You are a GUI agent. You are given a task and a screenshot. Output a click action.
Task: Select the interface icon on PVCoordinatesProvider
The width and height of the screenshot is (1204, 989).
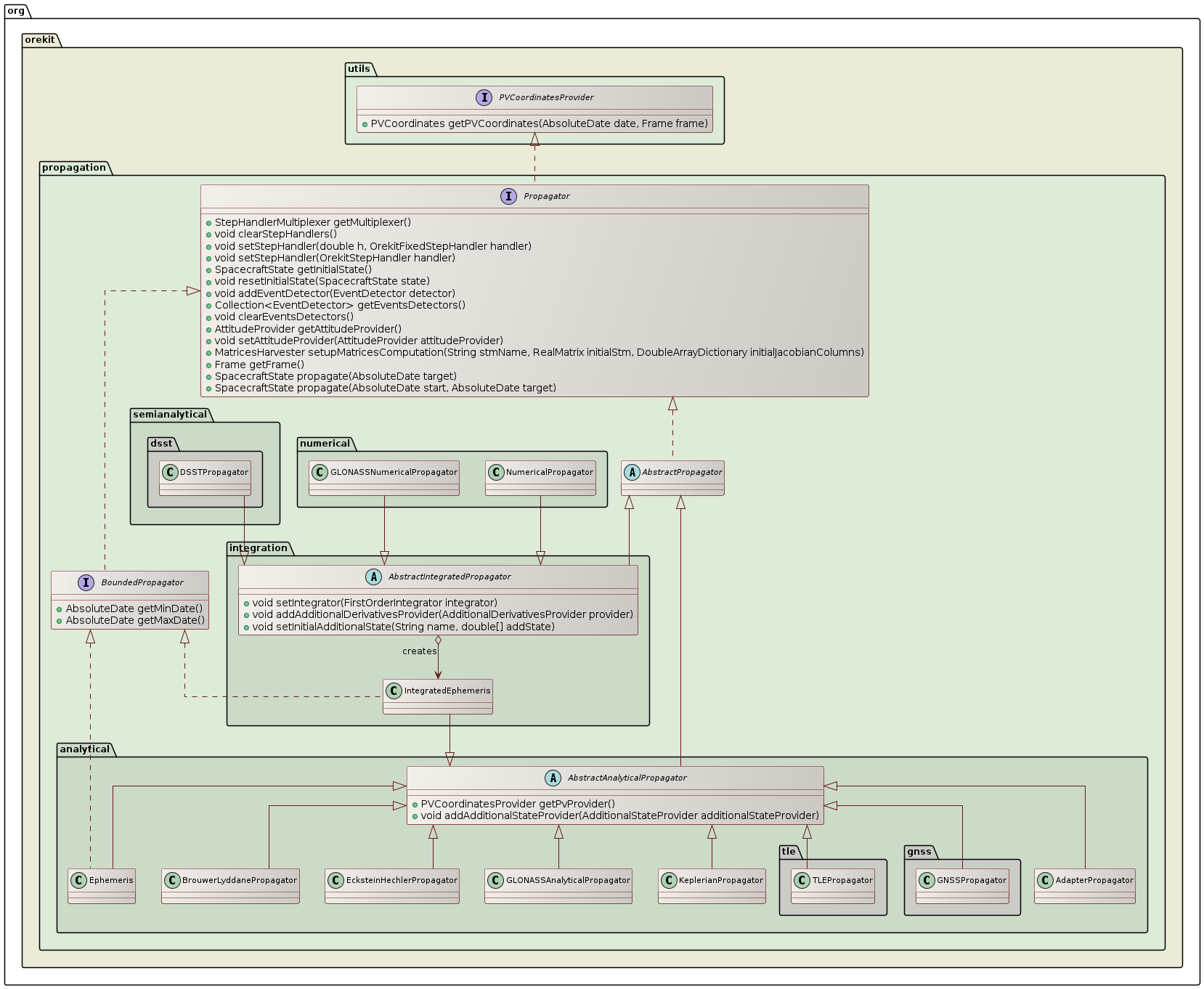click(x=485, y=97)
